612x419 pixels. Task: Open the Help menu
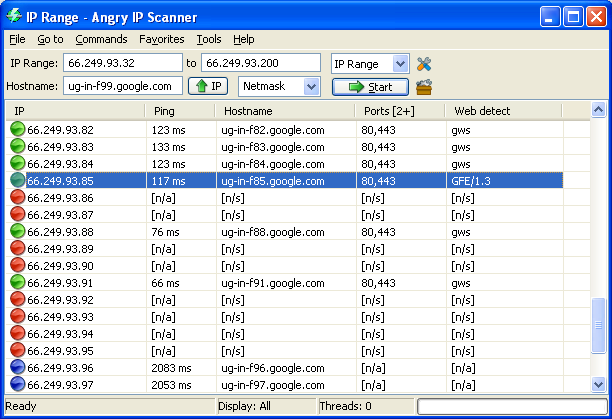pos(244,39)
